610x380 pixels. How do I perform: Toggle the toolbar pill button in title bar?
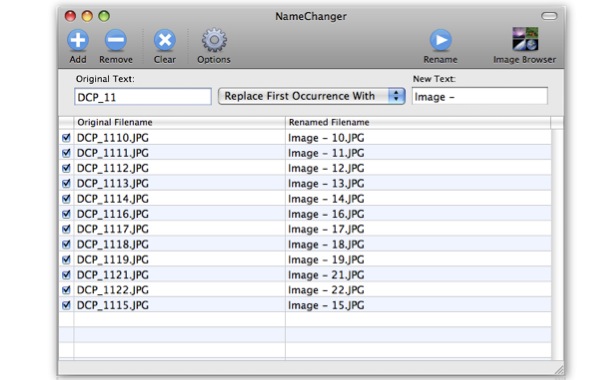pos(549,16)
